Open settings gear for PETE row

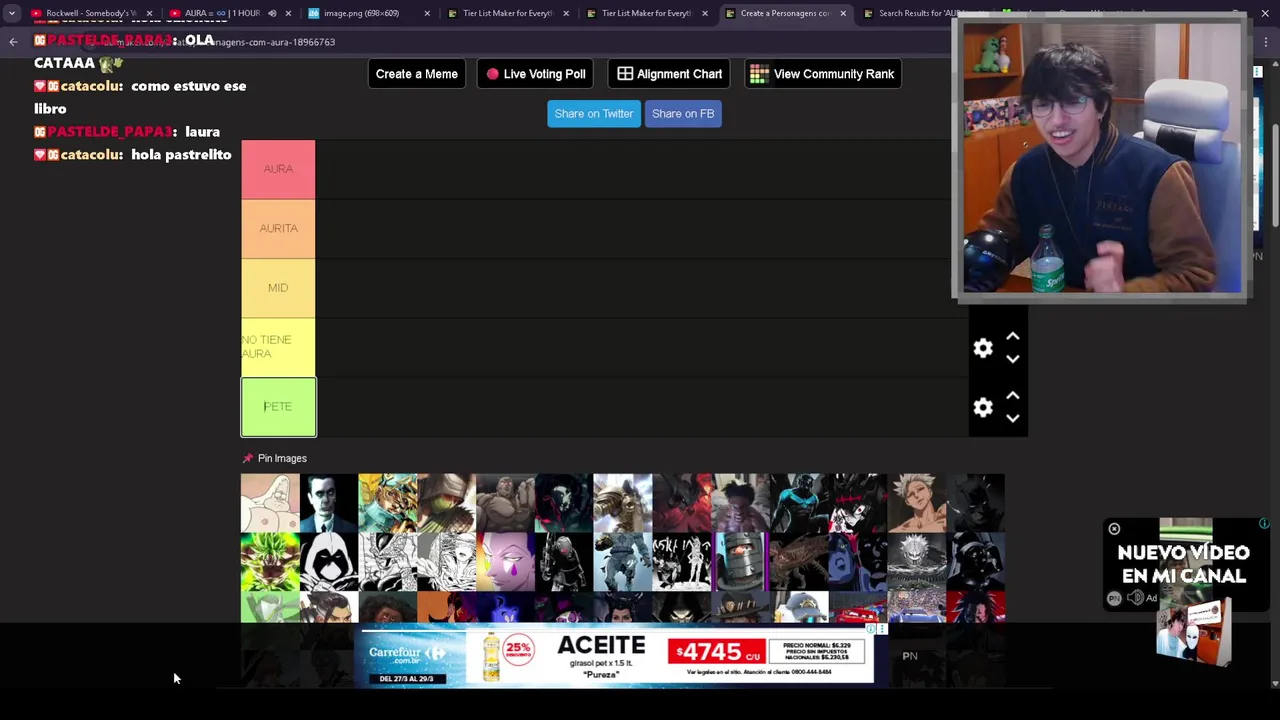pyautogui.click(x=983, y=407)
